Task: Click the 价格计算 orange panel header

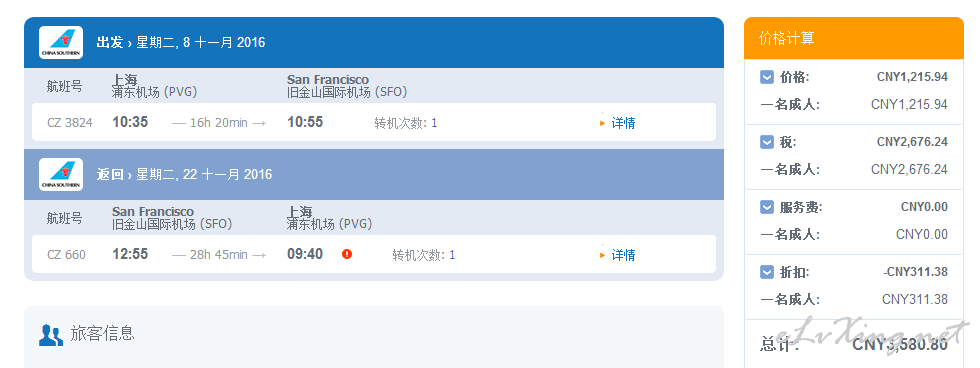Action: pyautogui.click(x=854, y=38)
